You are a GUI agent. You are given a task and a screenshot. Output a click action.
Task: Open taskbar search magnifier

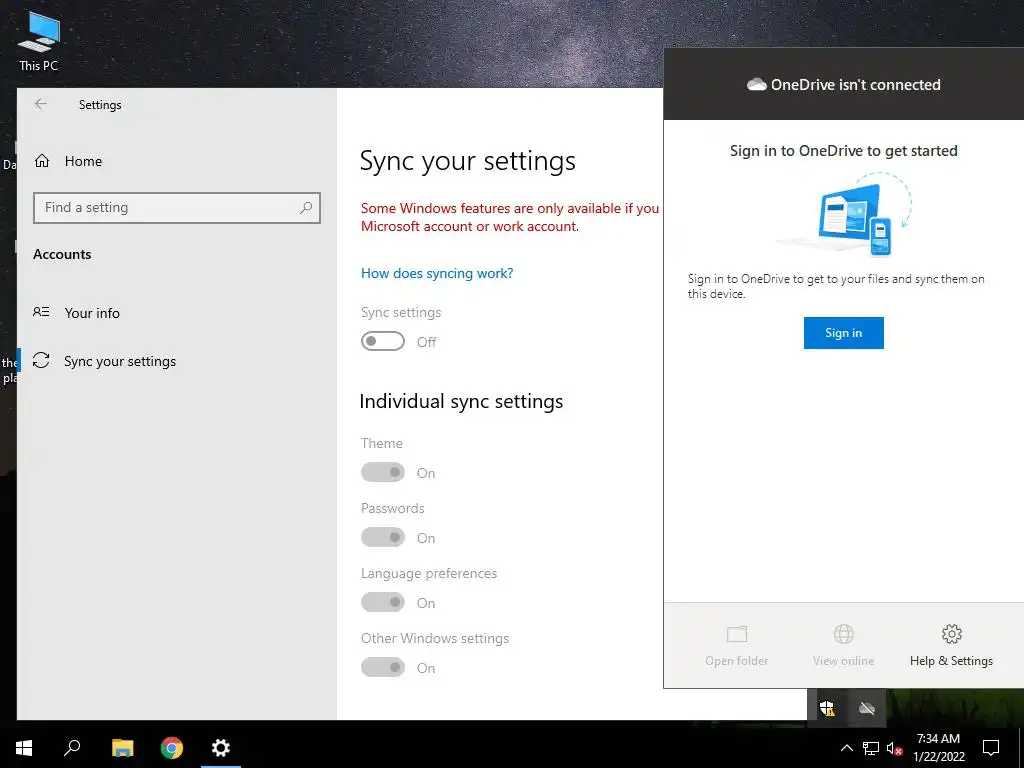tap(72, 748)
